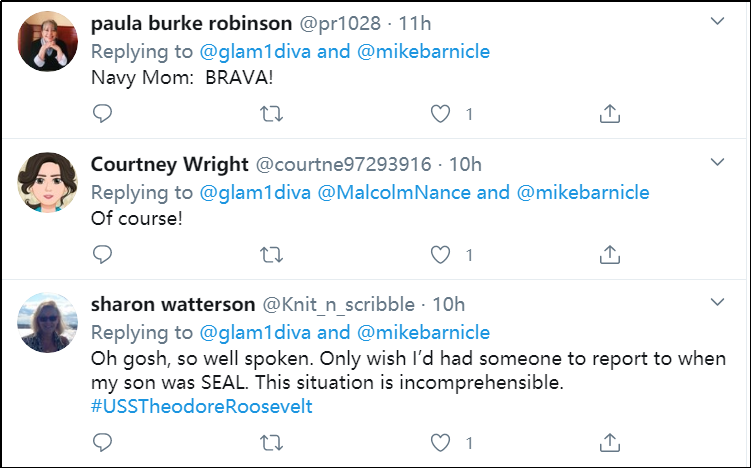The image size is (751, 468).
Task: Like sharon watterson's SEAL tweet
Action: [441, 441]
